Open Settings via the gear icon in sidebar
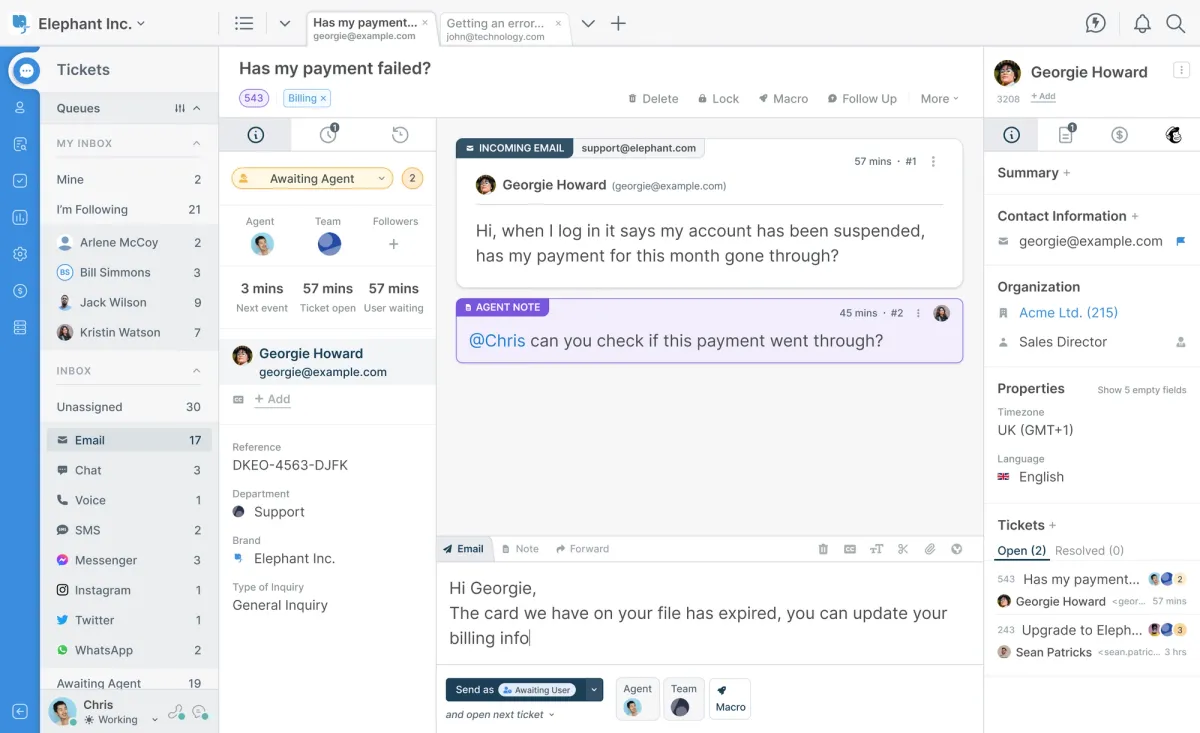This screenshot has height=733, width=1200. pyautogui.click(x=19, y=254)
